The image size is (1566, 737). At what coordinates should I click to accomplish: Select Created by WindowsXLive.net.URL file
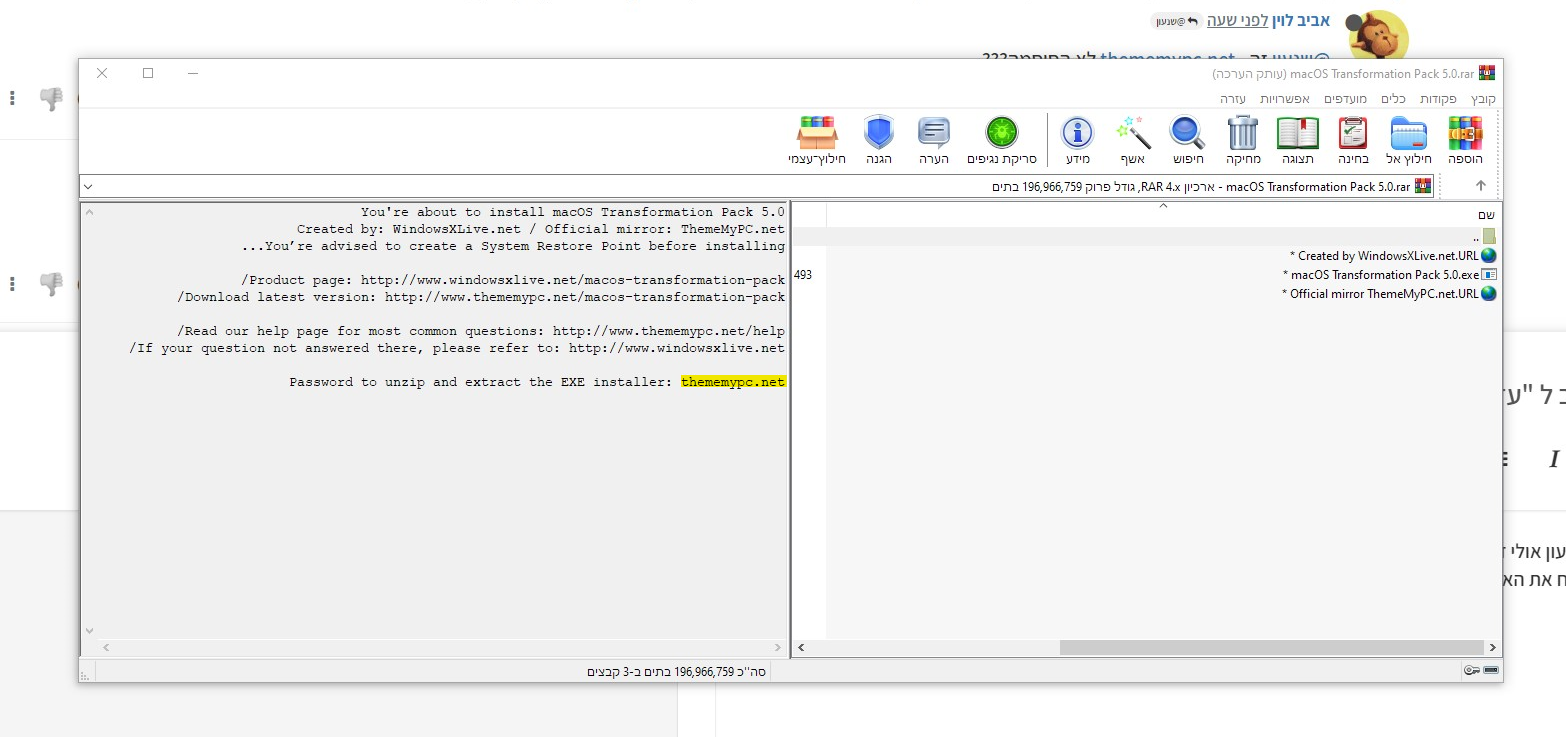pos(1393,256)
